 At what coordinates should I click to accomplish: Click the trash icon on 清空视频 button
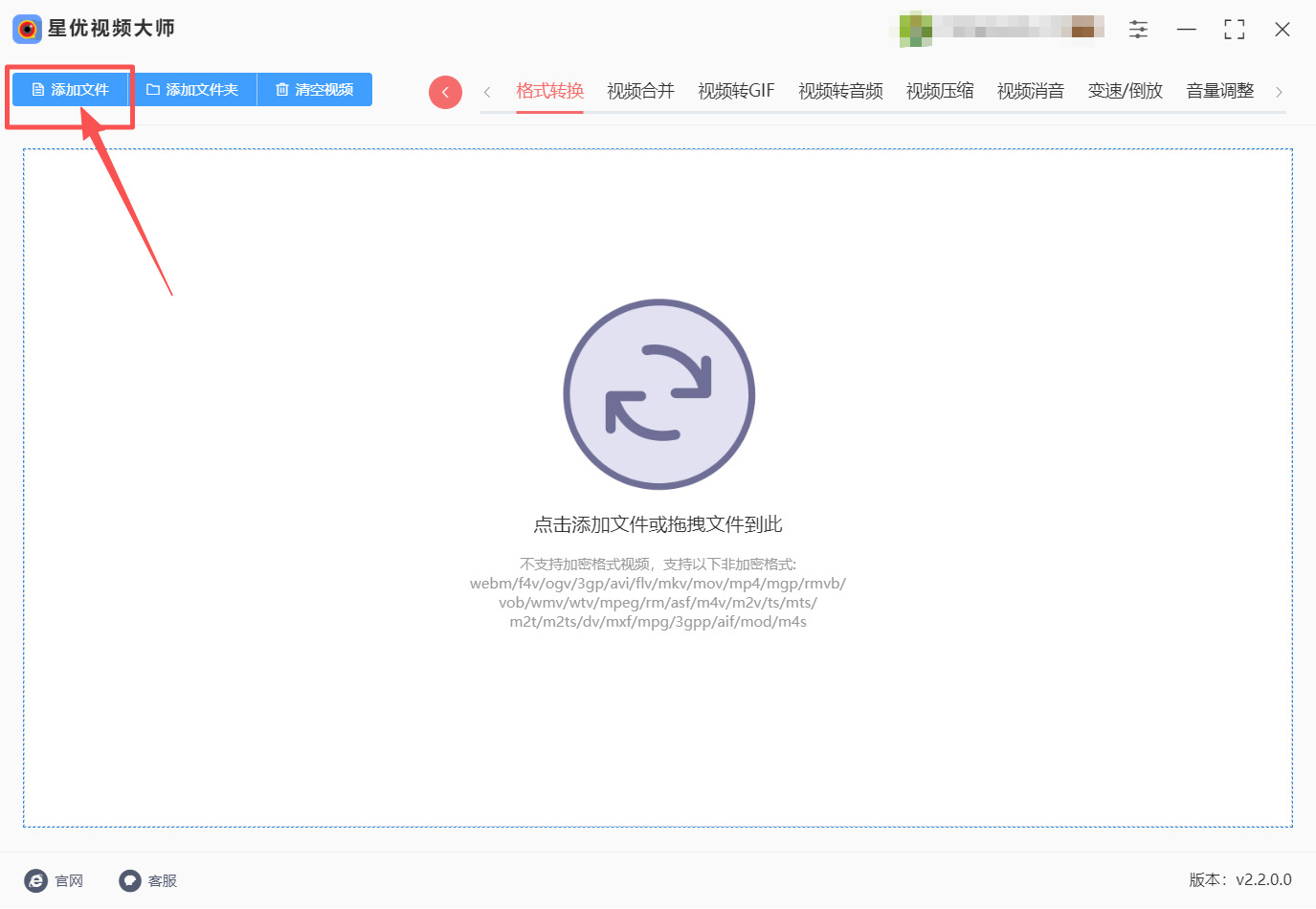pos(281,91)
